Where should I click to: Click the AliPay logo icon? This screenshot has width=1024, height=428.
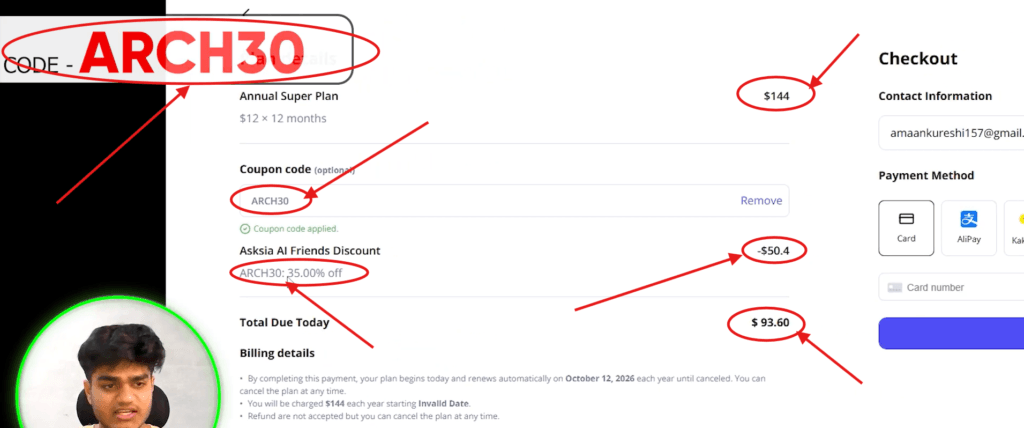[968, 219]
